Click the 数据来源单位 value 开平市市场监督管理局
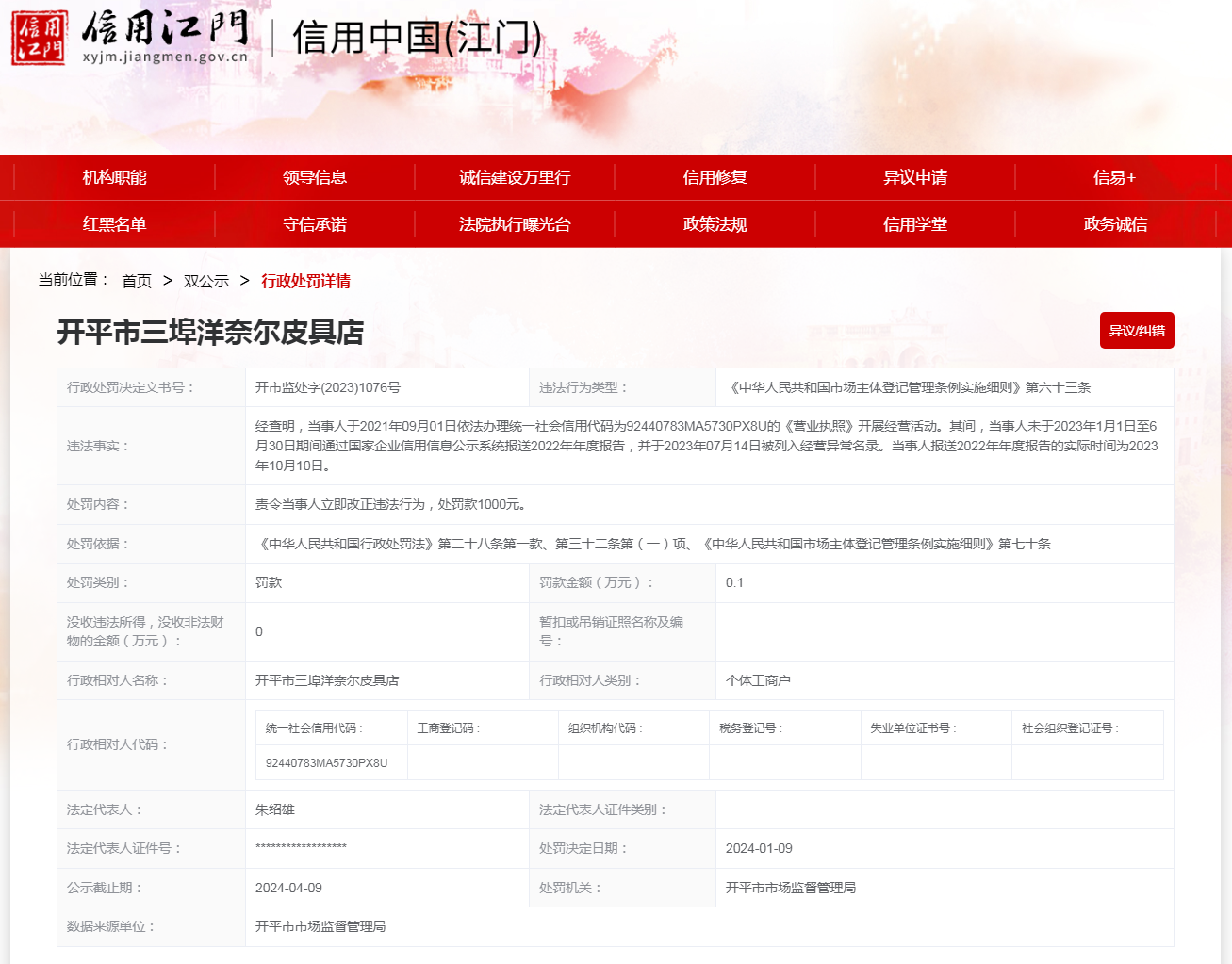The width and height of the screenshot is (1232, 964). (320, 926)
